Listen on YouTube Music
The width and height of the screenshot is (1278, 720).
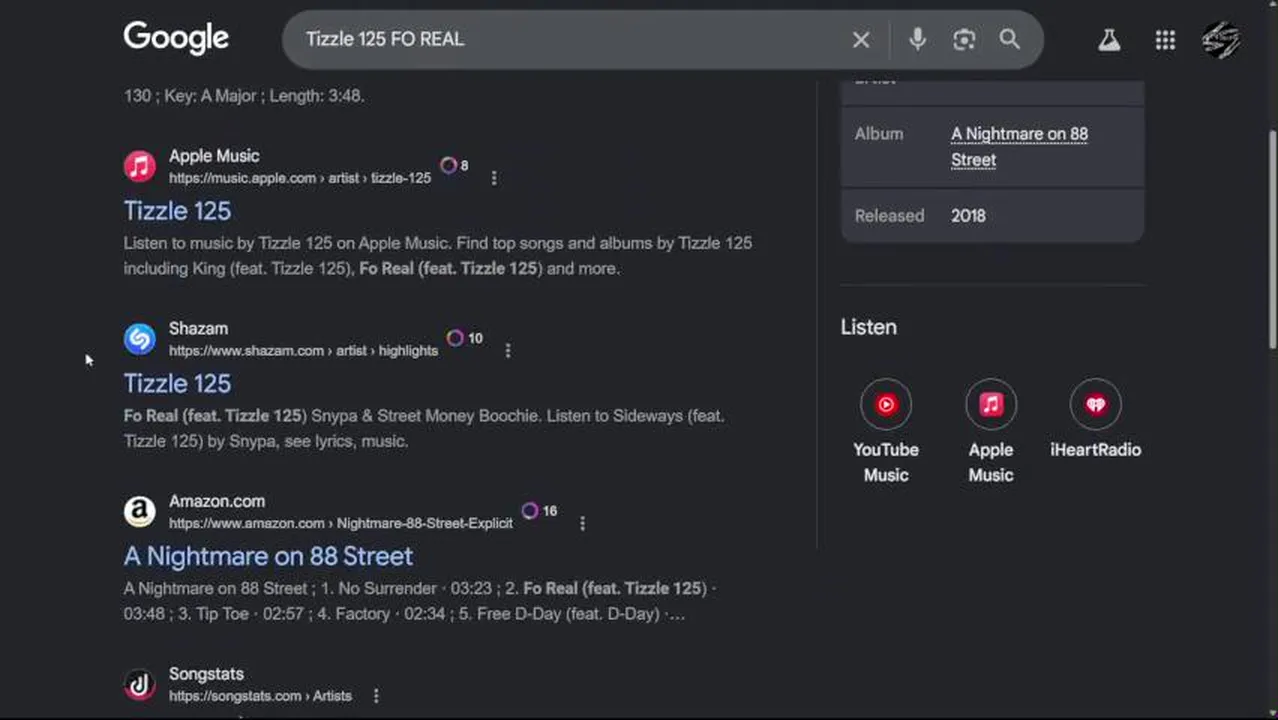point(886,405)
